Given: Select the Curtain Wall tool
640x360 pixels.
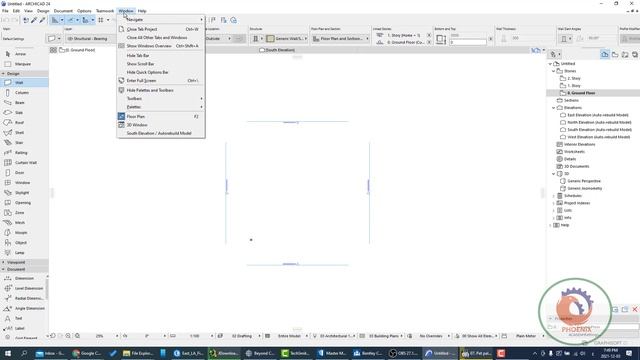Looking at the screenshot, I should 26,162.
